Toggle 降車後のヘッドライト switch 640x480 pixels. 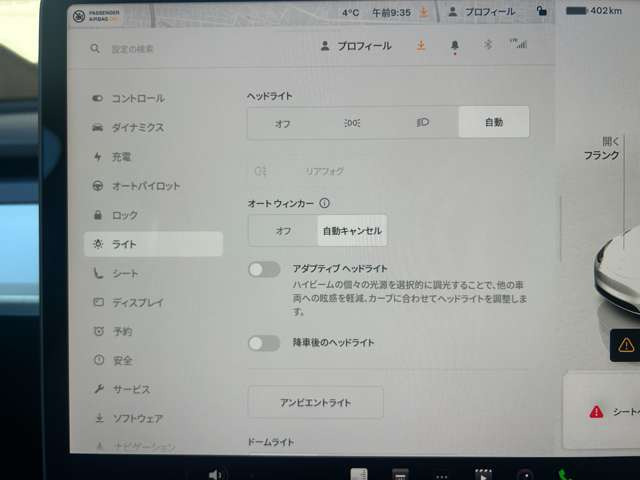(264, 343)
